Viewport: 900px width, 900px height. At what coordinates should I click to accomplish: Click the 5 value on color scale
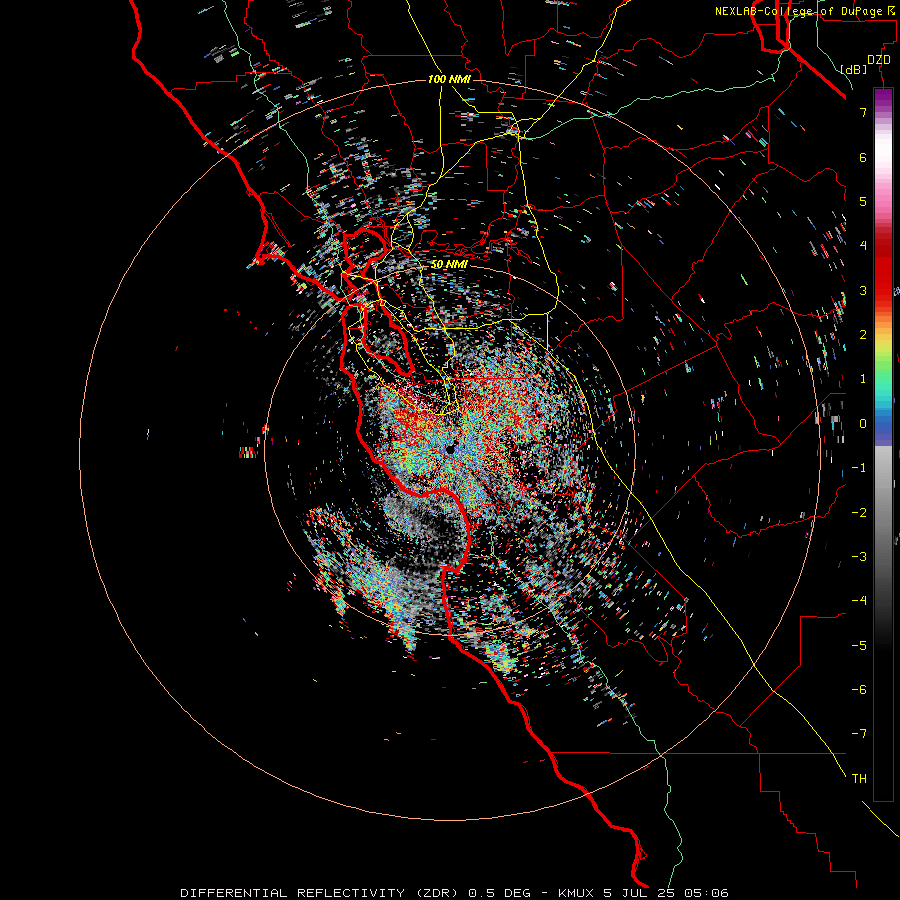[x=863, y=201]
